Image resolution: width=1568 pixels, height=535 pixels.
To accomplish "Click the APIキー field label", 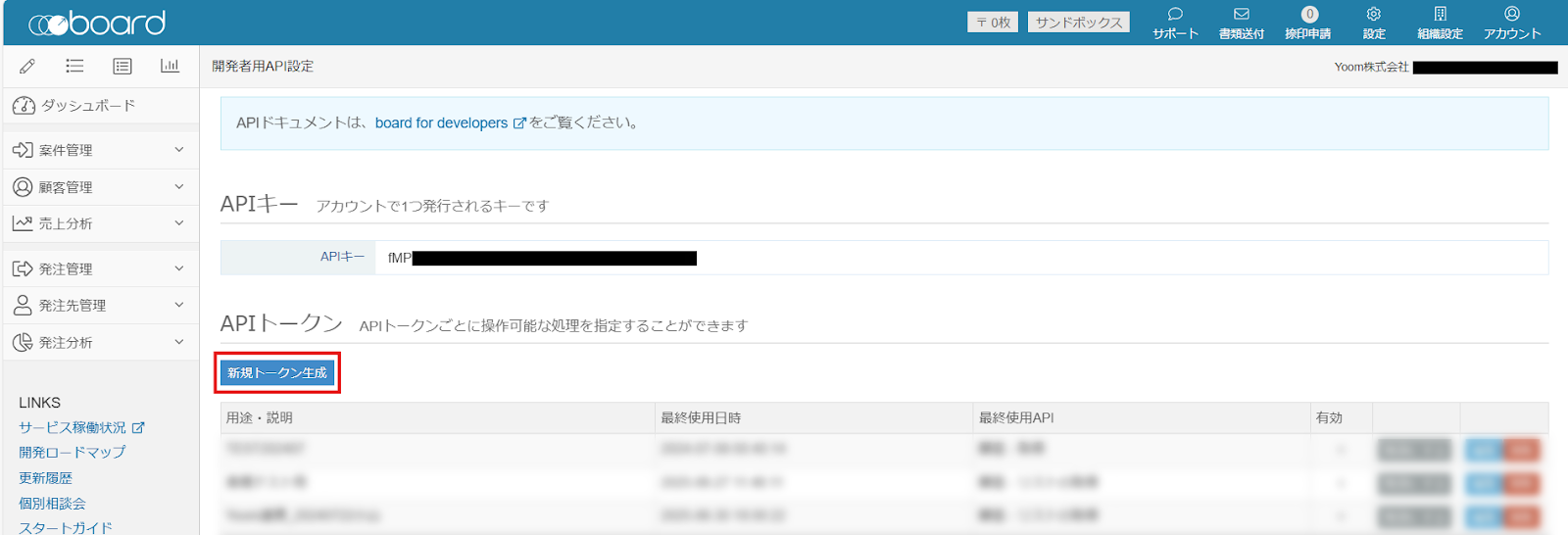I will click(x=342, y=257).
